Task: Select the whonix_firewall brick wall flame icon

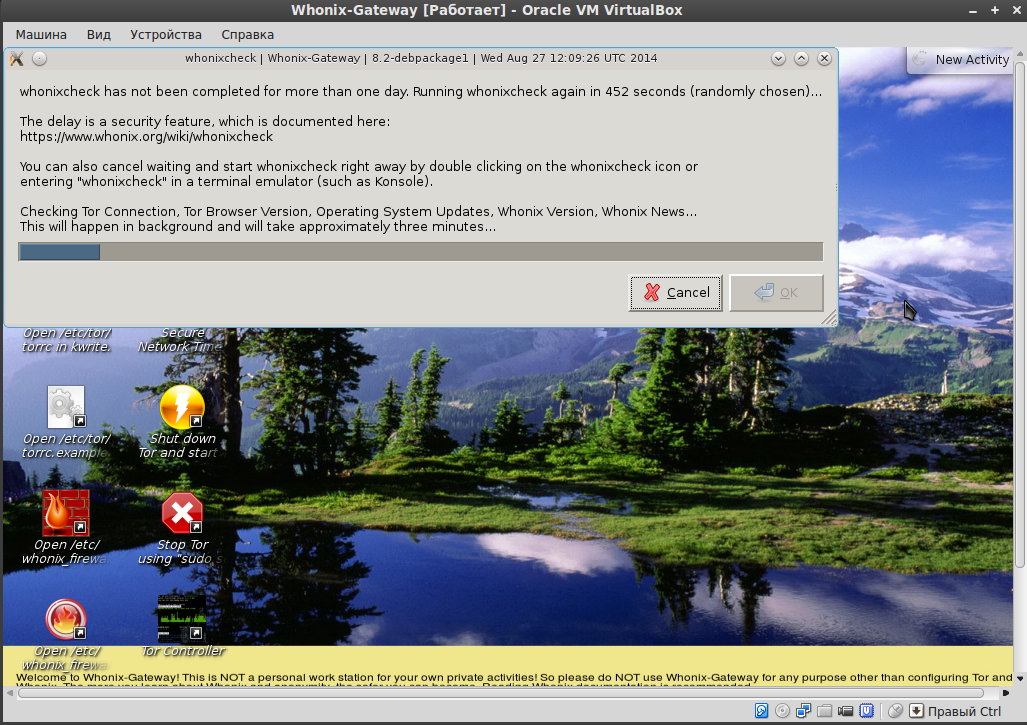Action: (x=65, y=513)
